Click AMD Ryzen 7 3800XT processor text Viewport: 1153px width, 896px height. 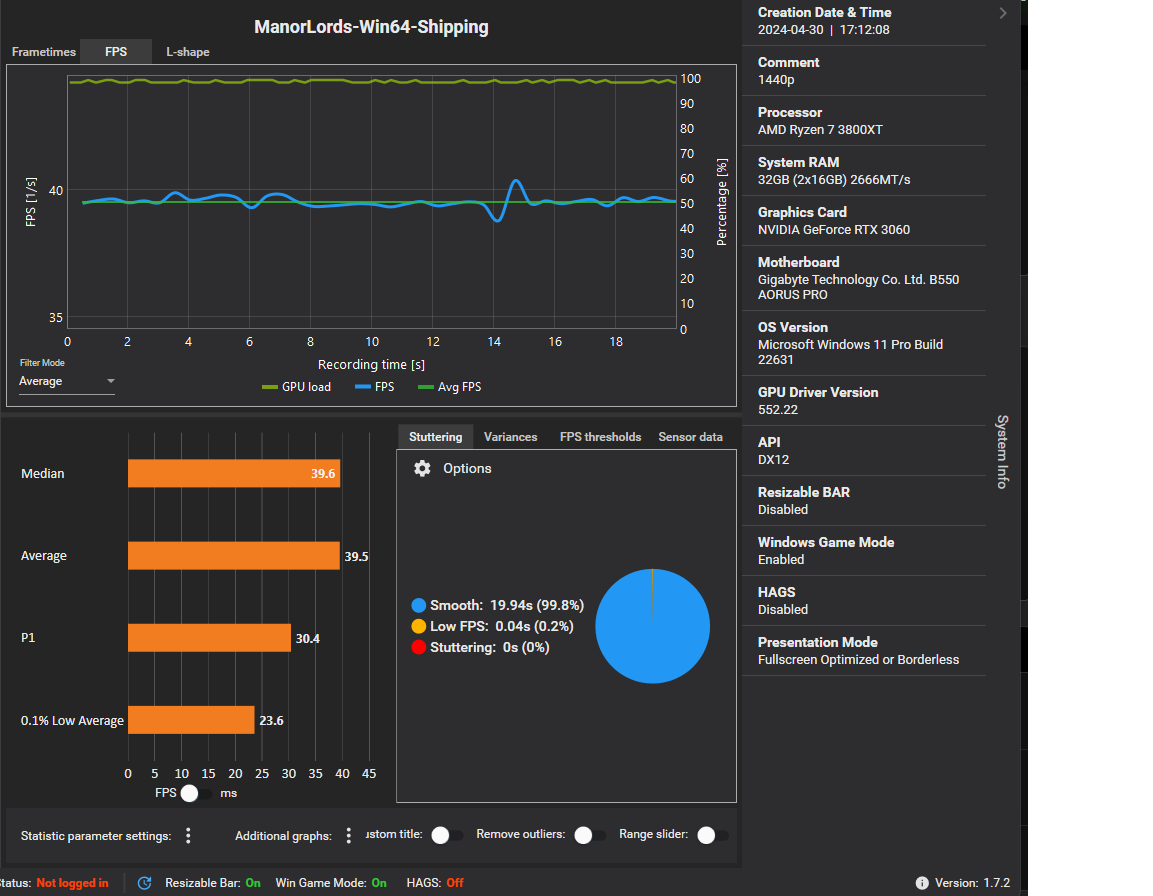(x=820, y=129)
